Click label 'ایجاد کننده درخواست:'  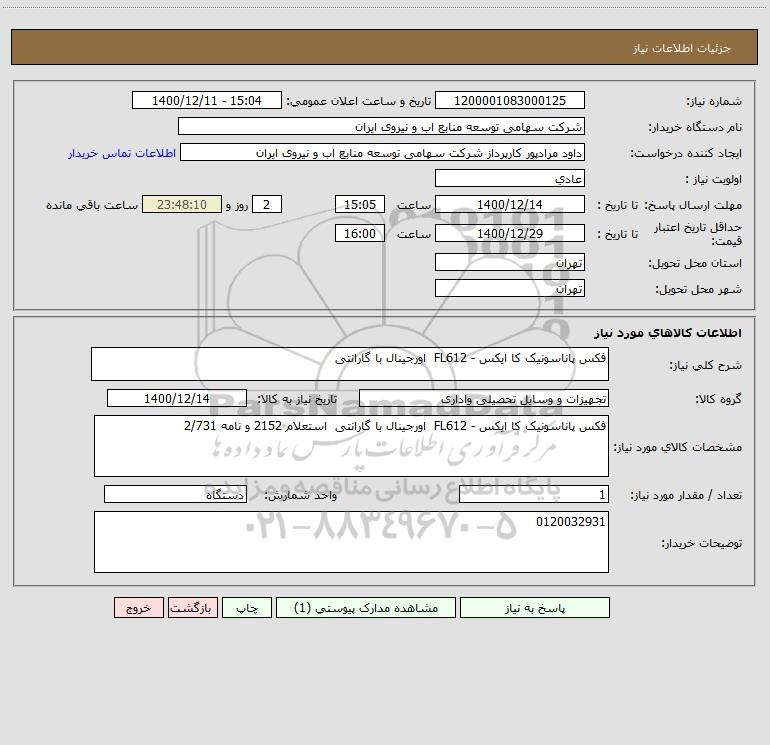coord(686,154)
